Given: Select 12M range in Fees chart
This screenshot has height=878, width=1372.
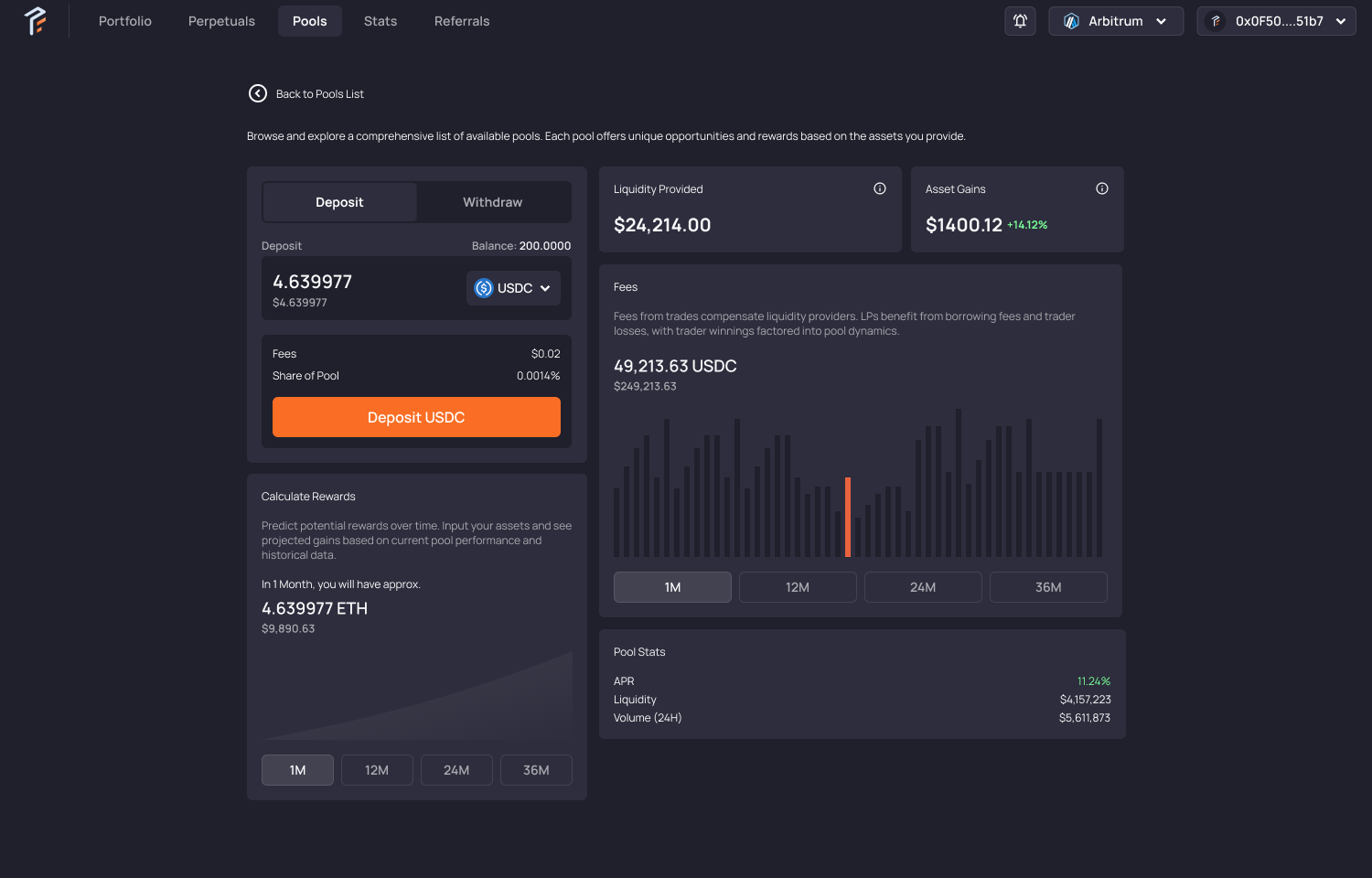Looking at the screenshot, I should tap(798, 587).
